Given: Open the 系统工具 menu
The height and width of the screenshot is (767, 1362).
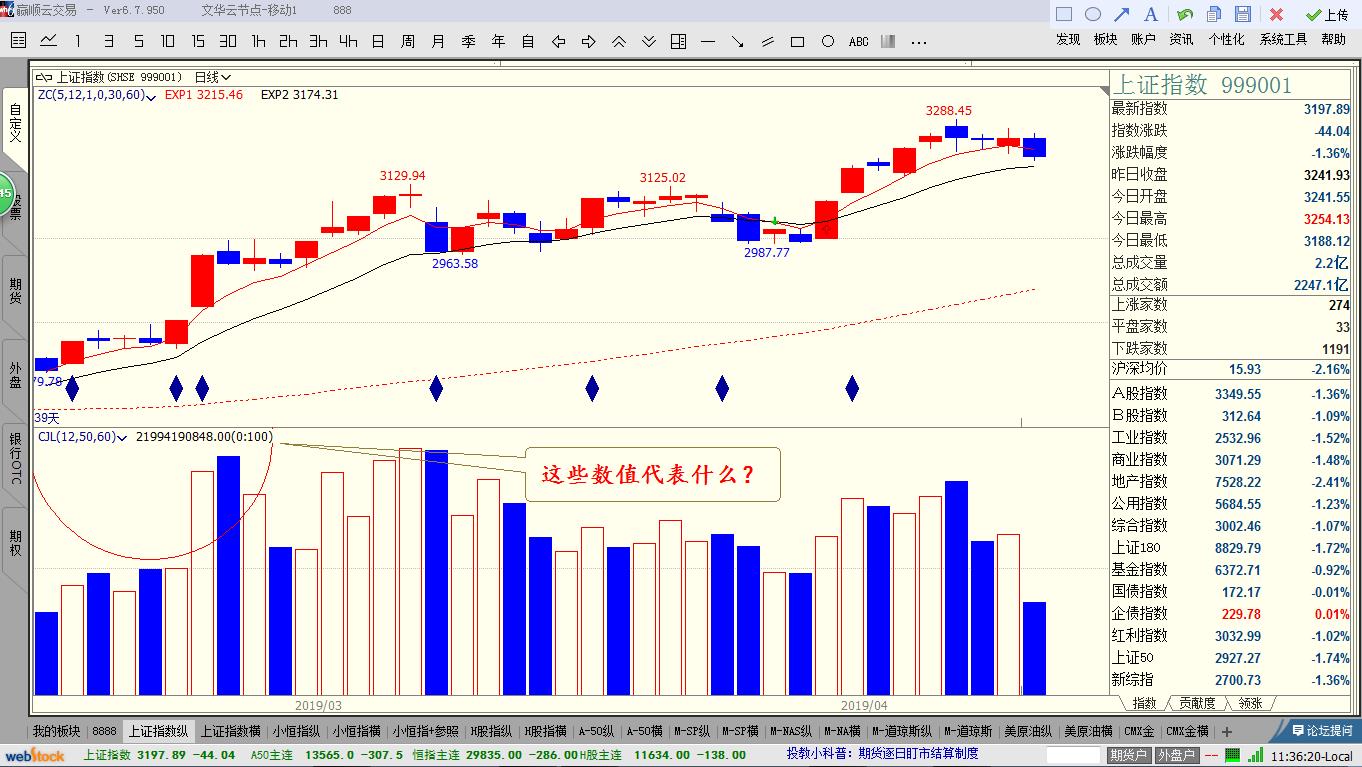Looking at the screenshot, I should point(1283,39).
